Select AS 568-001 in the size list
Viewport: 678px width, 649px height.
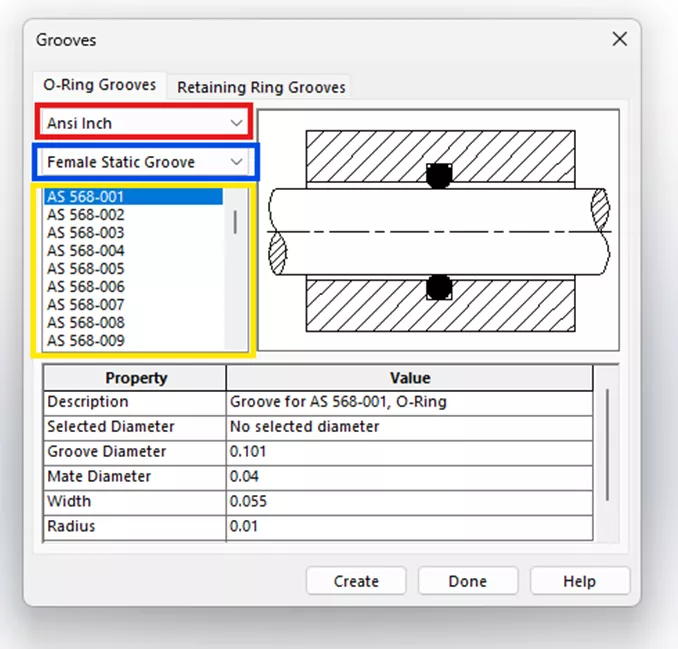(x=133, y=197)
